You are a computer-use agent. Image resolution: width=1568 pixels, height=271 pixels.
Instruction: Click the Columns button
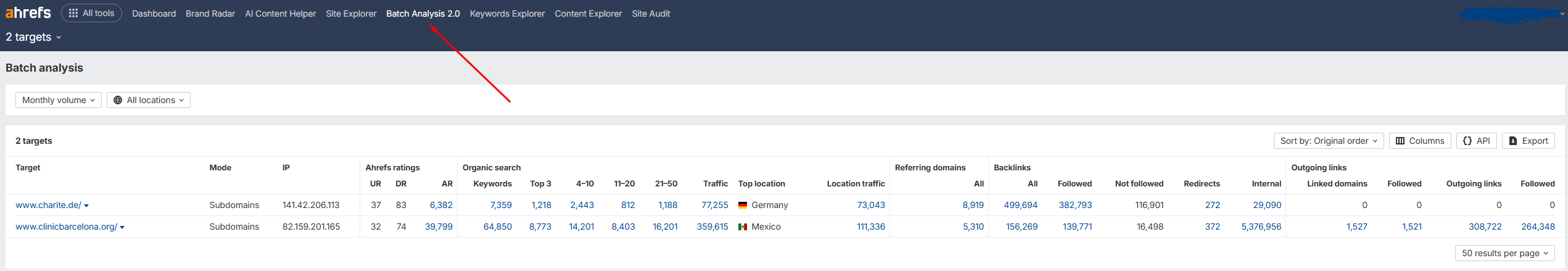tap(1419, 141)
